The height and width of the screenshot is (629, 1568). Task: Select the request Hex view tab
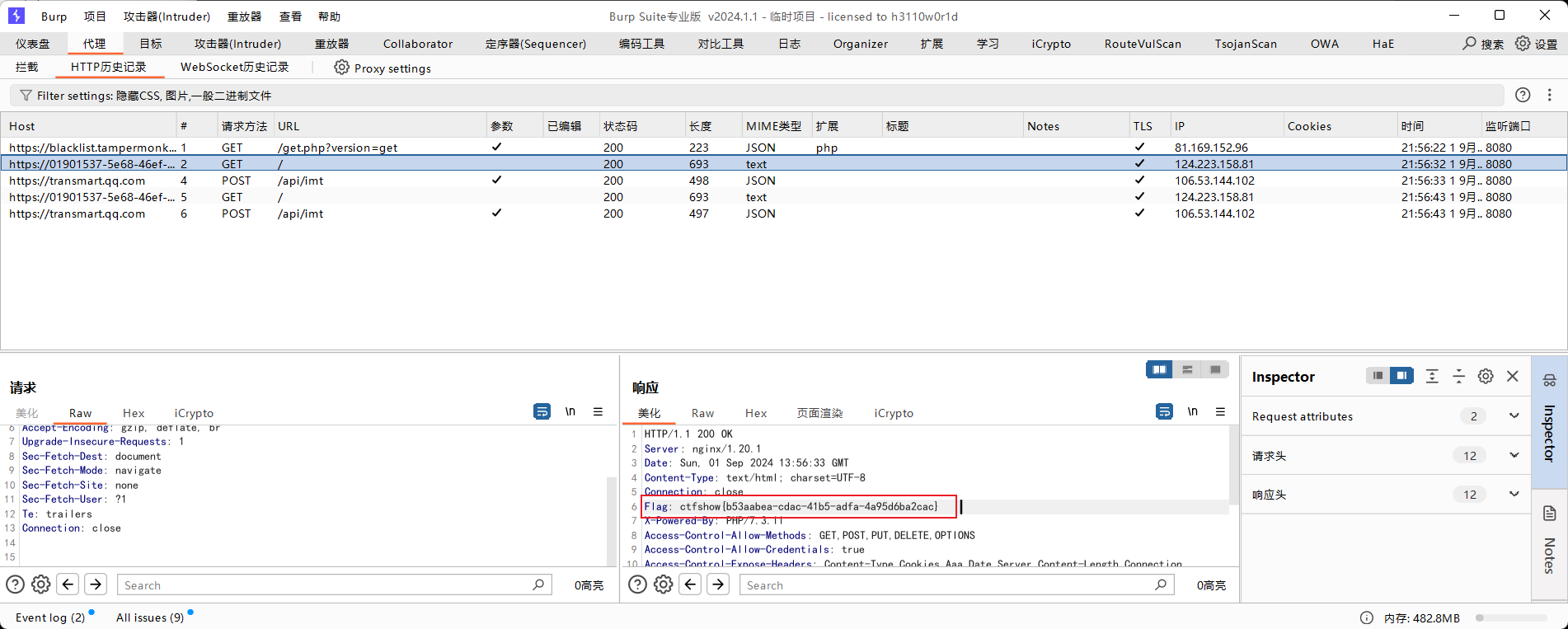[x=134, y=413]
